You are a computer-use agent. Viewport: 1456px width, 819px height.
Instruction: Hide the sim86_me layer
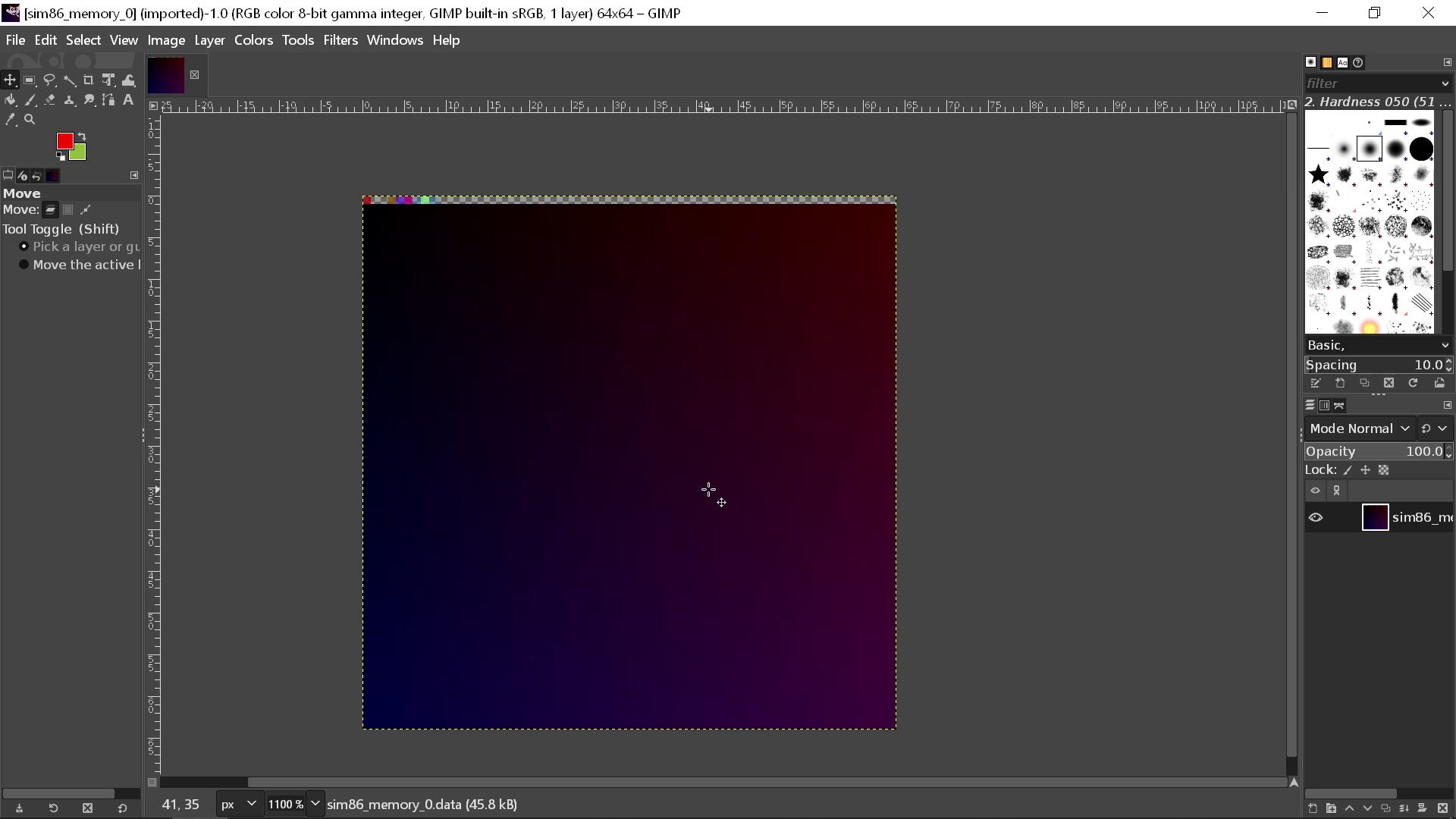[x=1316, y=517]
